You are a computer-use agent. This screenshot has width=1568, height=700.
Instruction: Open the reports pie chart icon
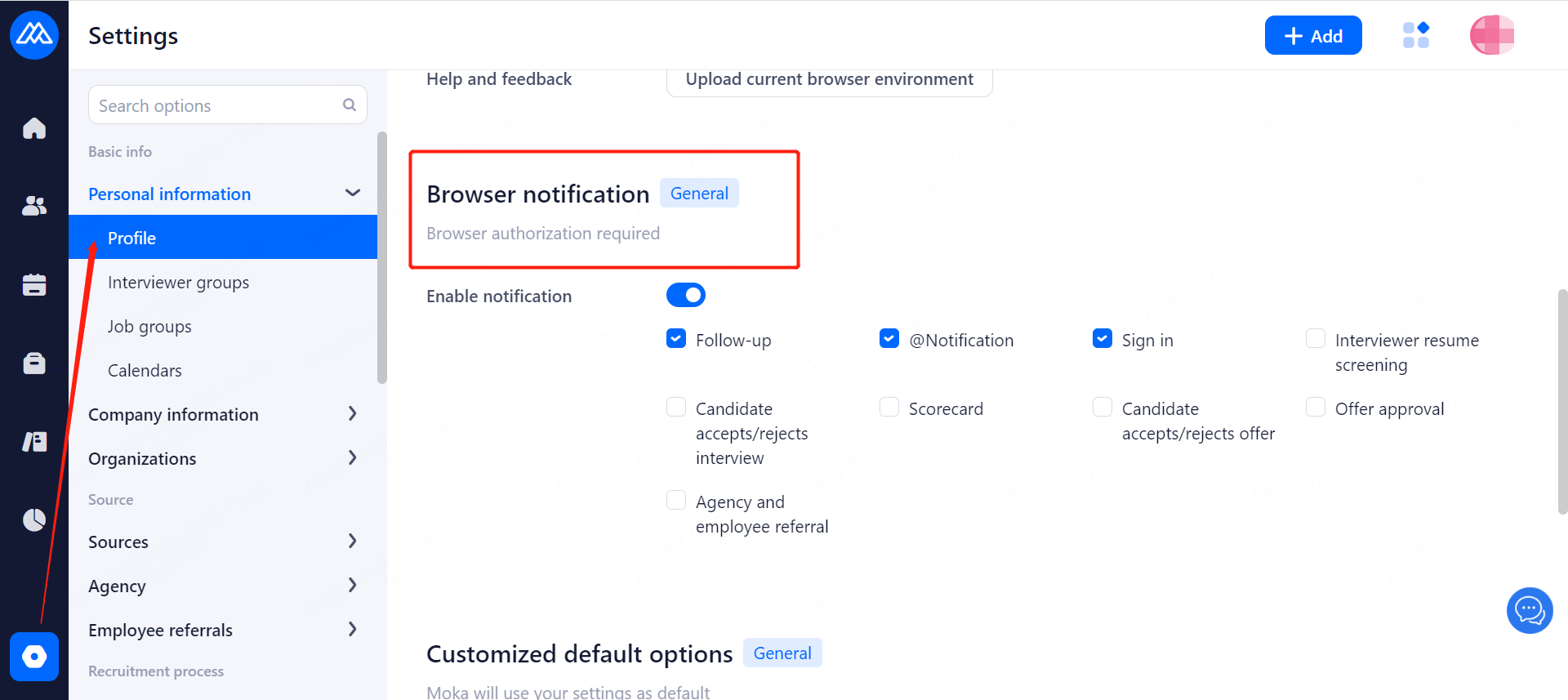point(34,519)
